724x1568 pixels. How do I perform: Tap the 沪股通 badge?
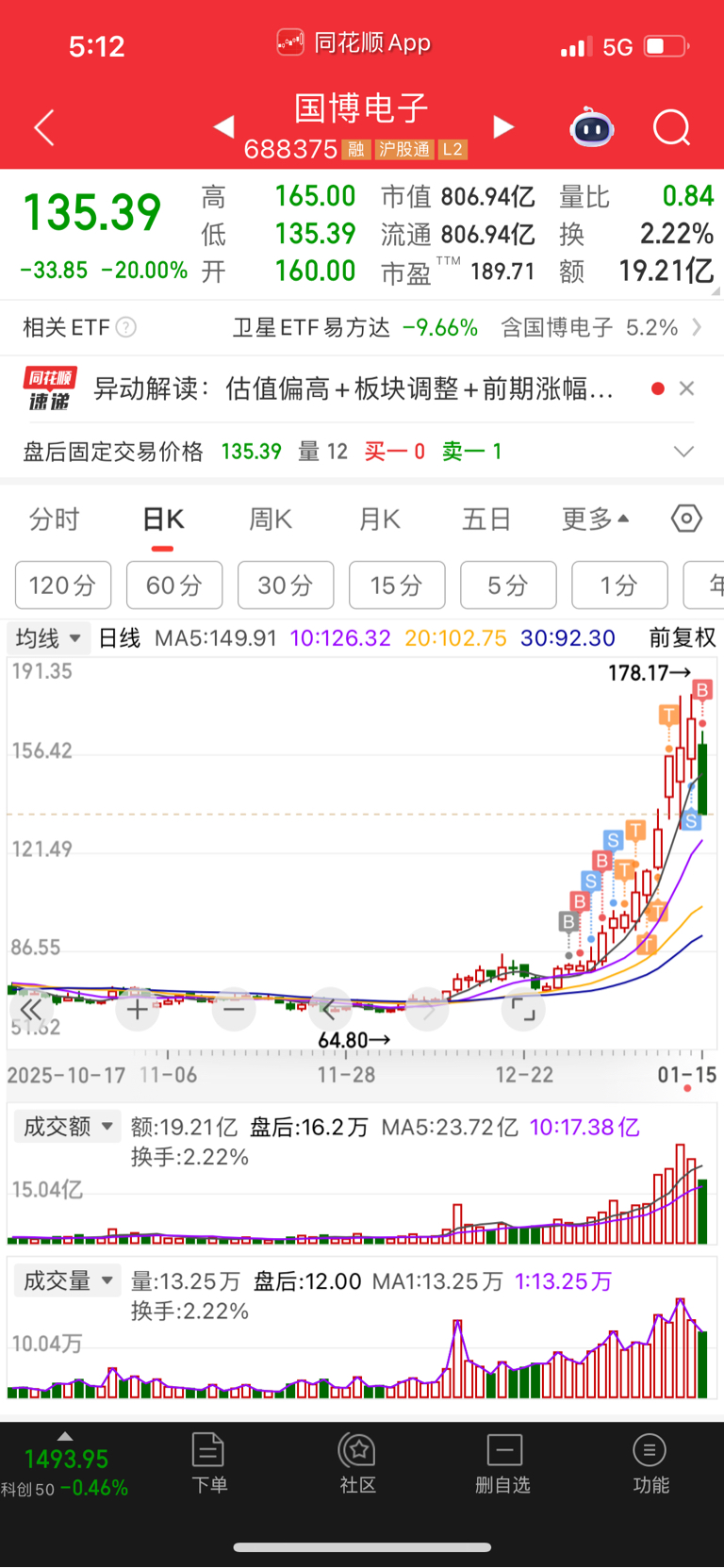pos(403,149)
